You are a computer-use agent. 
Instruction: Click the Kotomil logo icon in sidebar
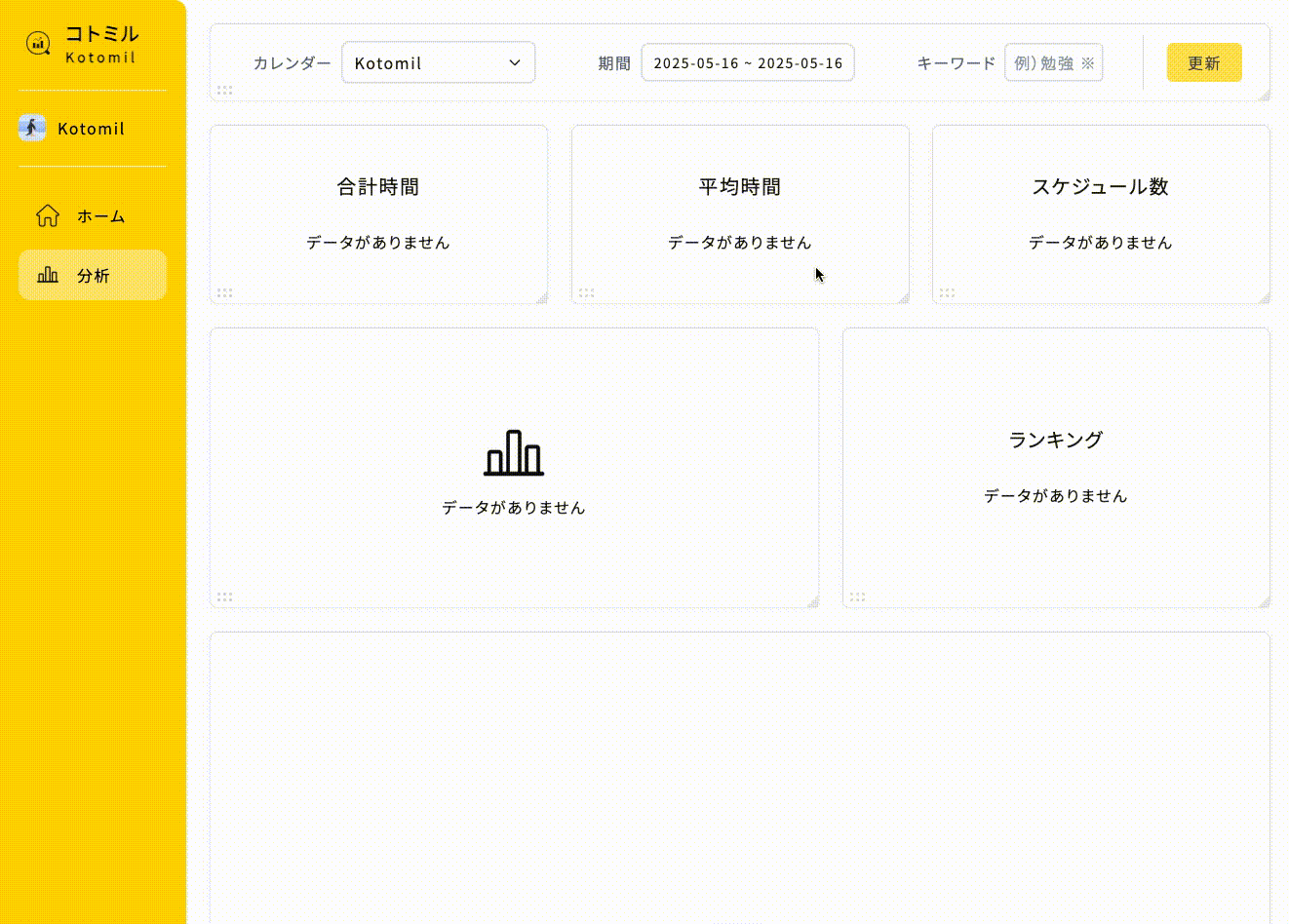pos(38,43)
